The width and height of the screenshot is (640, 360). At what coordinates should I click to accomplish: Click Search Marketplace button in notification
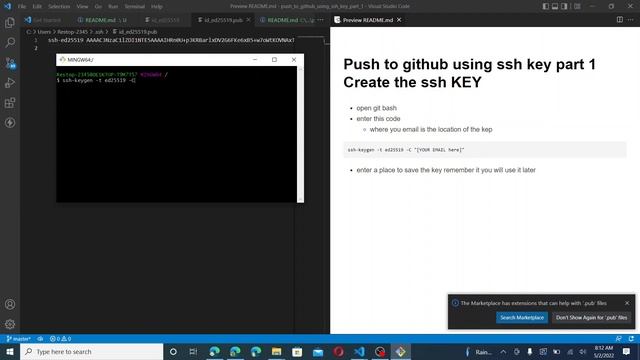[522, 317]
